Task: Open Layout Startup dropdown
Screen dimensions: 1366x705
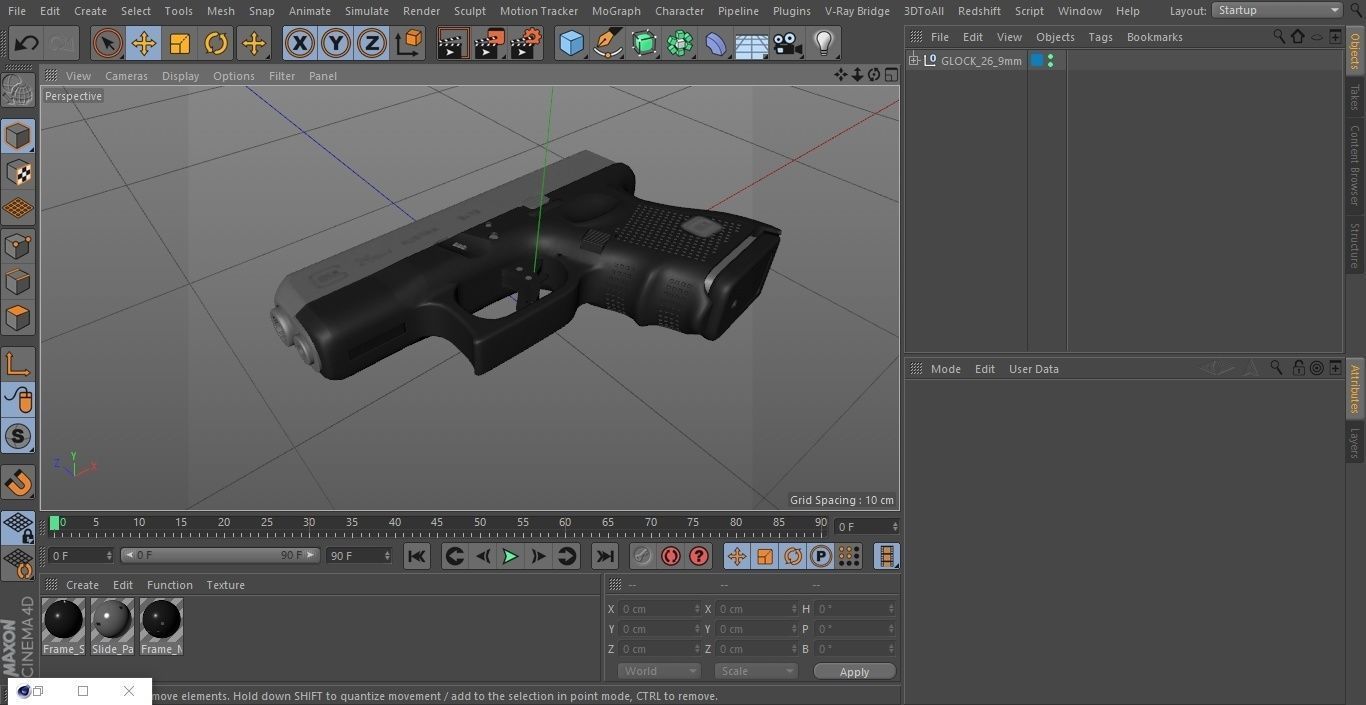Action: pyautogui.click(x=1277, y=10)
